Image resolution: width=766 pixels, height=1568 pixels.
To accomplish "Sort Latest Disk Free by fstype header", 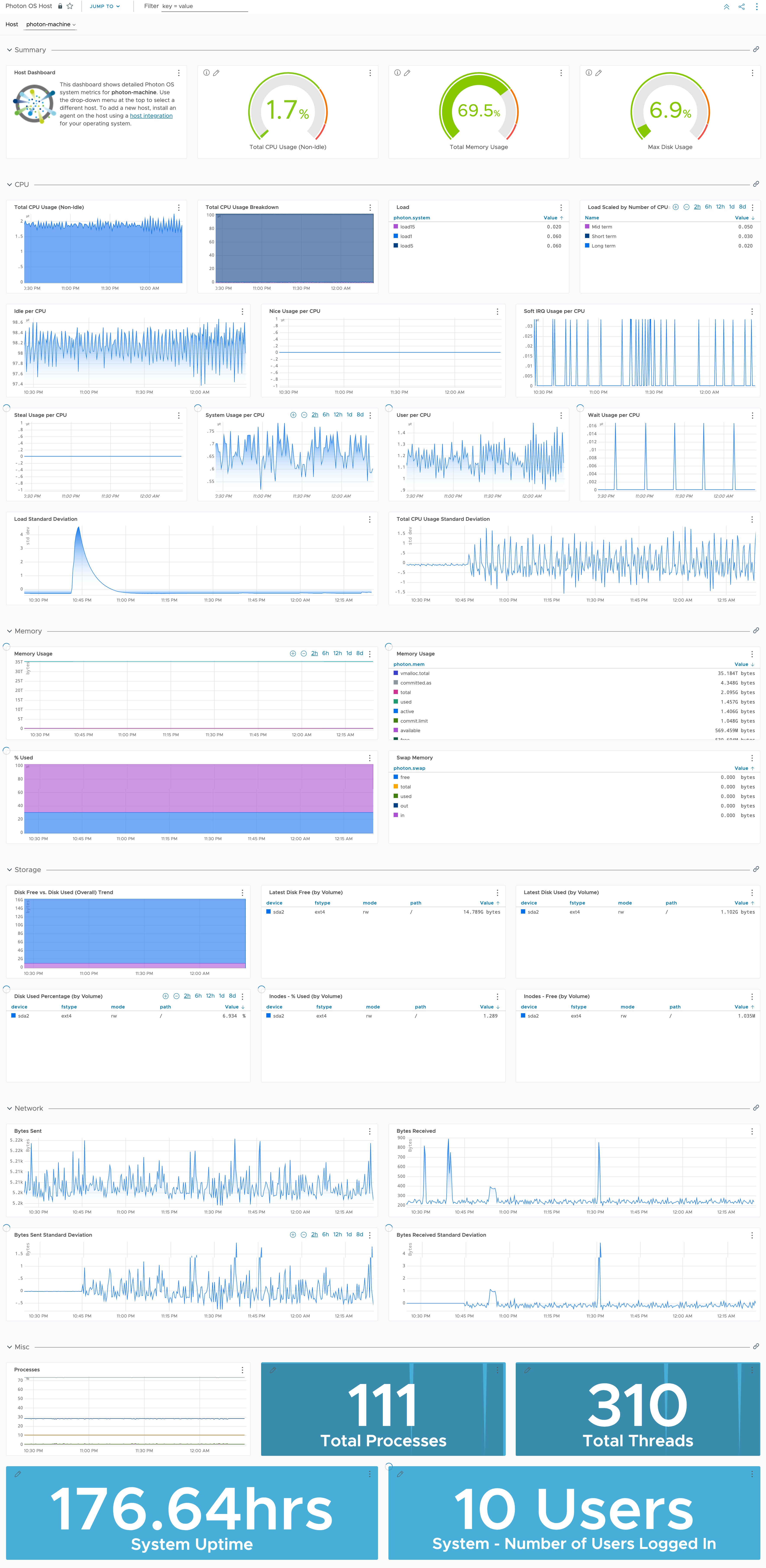I will 322,903.
